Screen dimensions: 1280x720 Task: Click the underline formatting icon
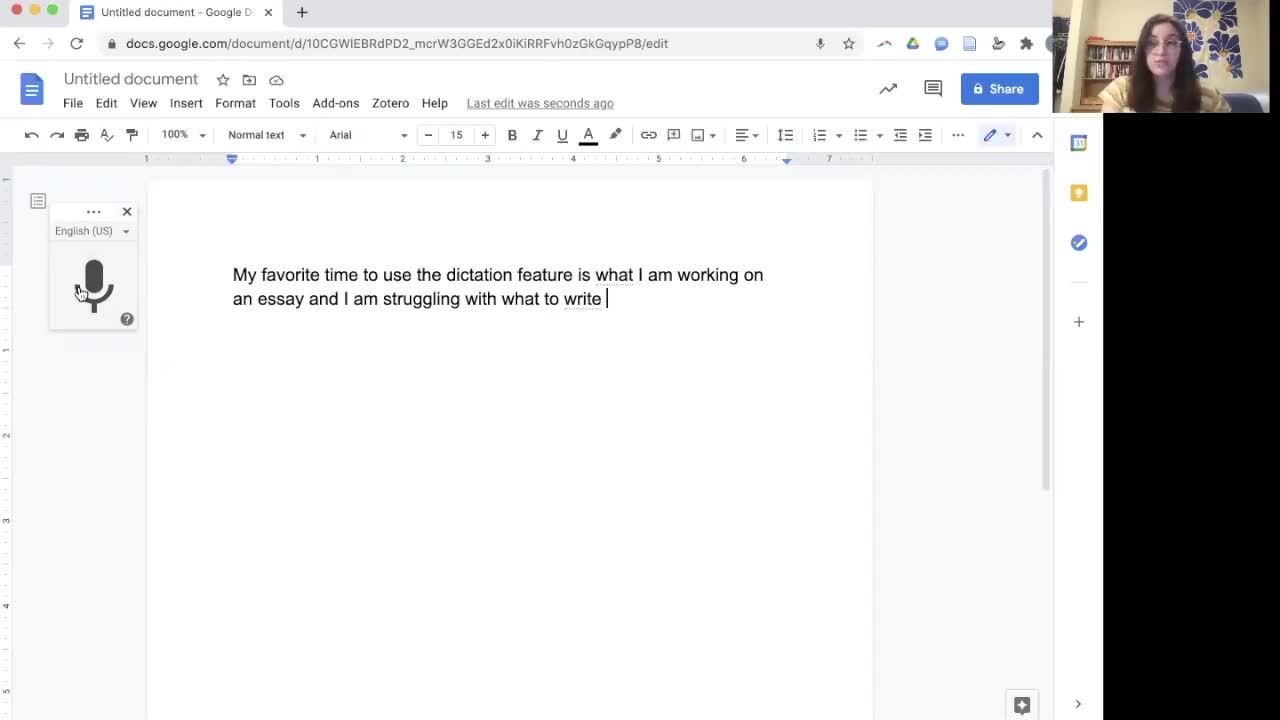(x=562, y=135)
